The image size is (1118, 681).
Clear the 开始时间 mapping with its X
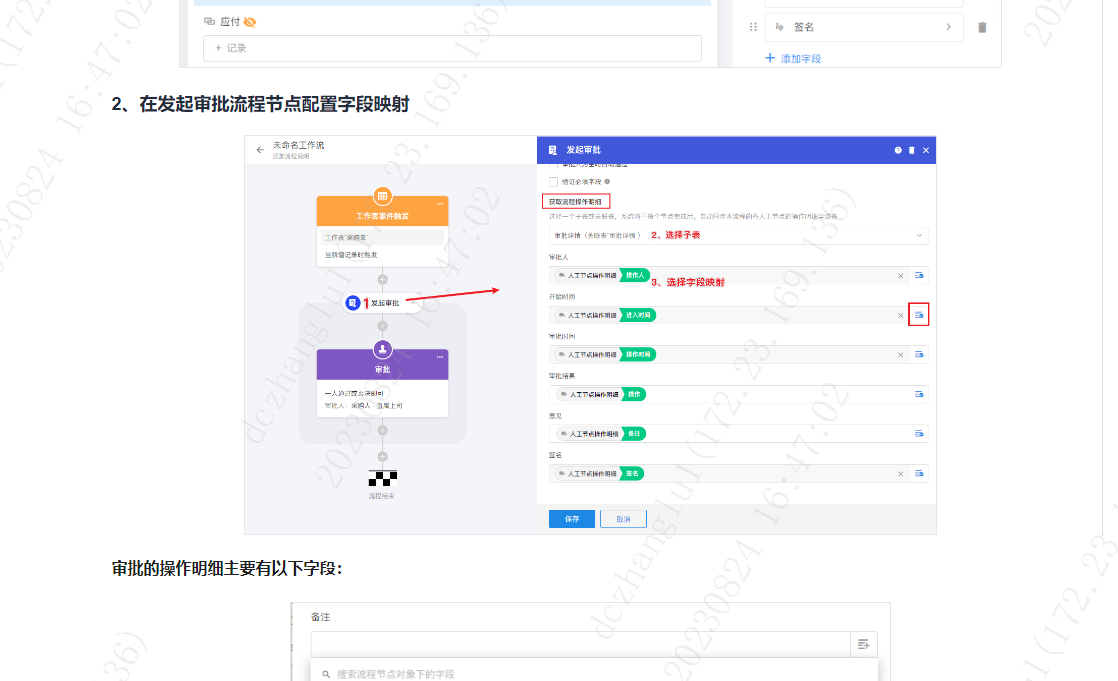[901, 315]
